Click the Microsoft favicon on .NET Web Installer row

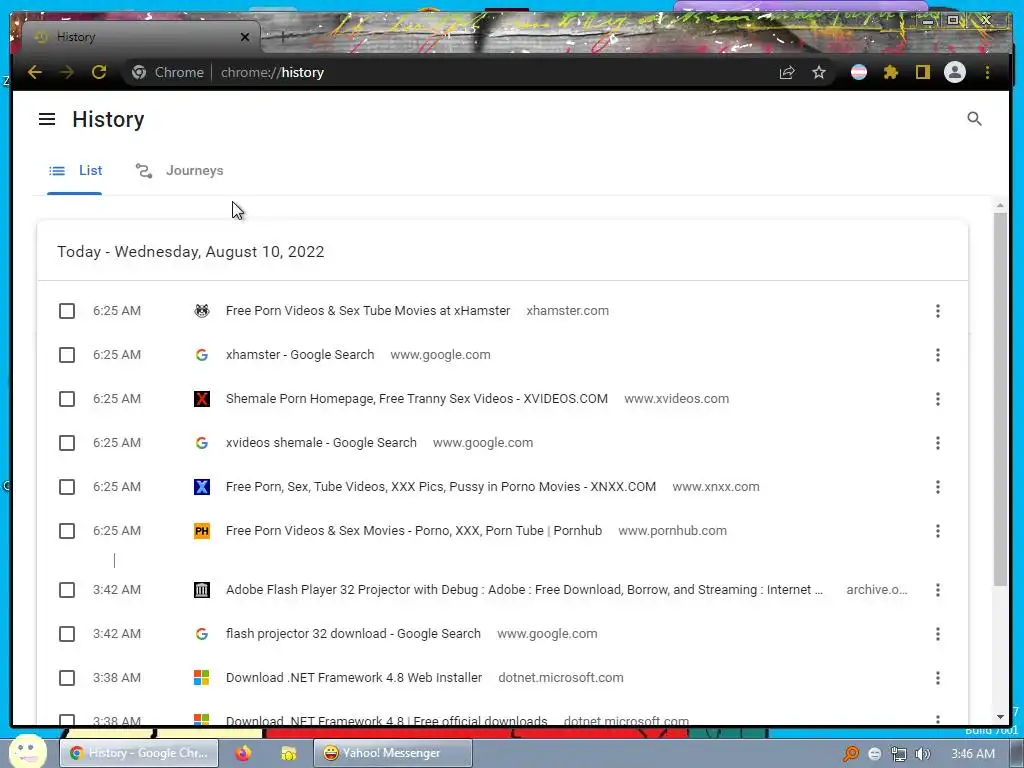tap(202, 678)
